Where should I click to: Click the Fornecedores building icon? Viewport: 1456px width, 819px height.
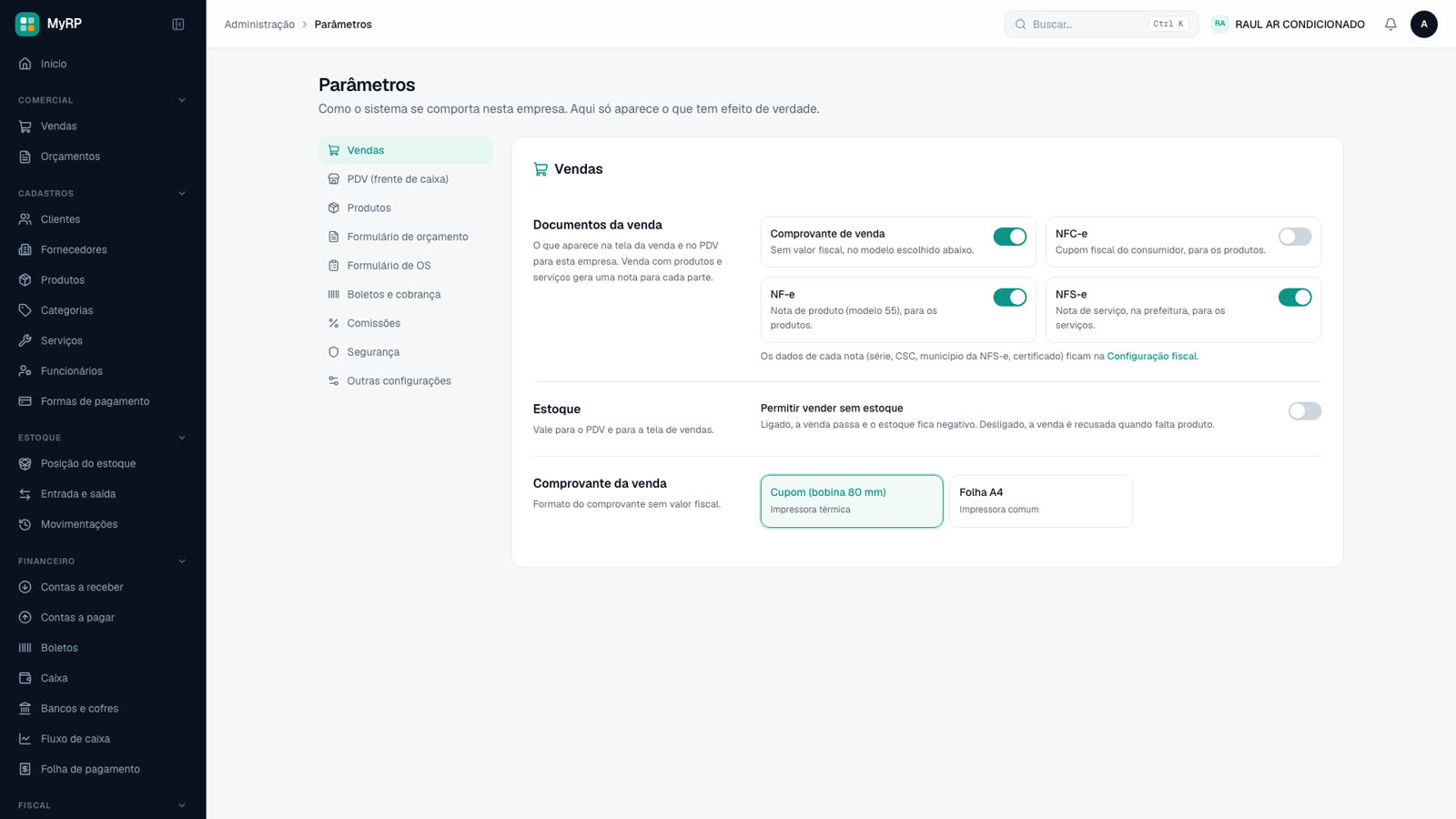point(25,249)
